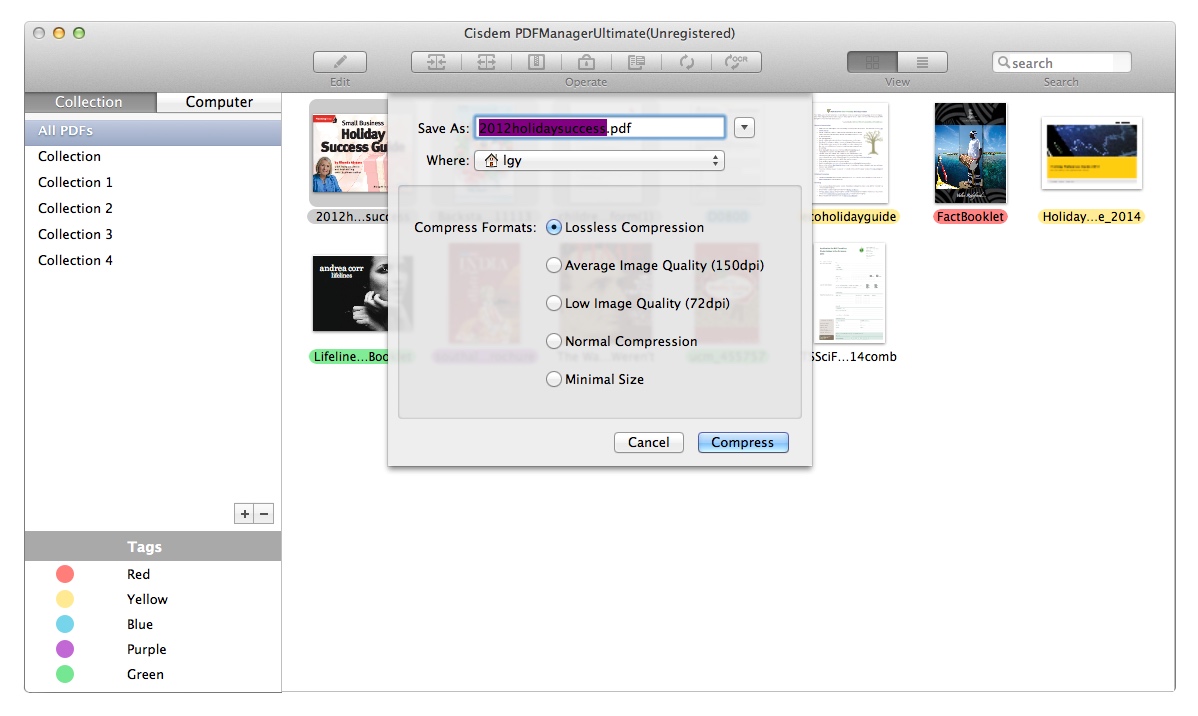Image resolution: width=1198 pixels, height=716 pixels.
Task: Switch to the Computer tab
Action: (219, 102)
